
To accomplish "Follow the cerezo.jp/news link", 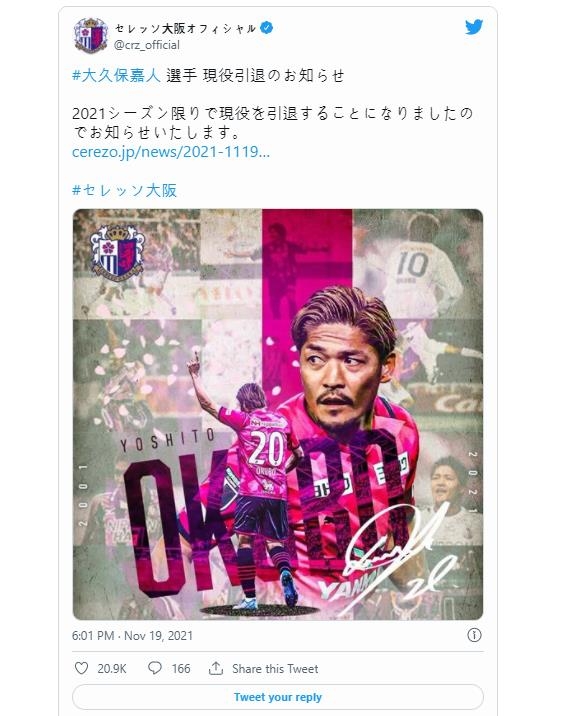I will [x=171, y=152].
